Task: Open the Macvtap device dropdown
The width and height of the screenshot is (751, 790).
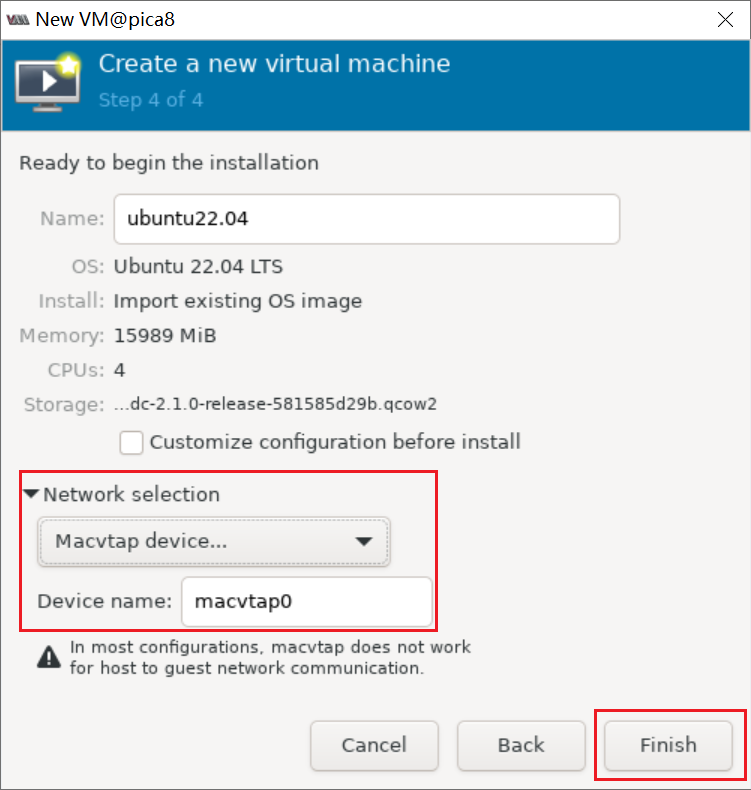Action: click(x=214, y=541)
